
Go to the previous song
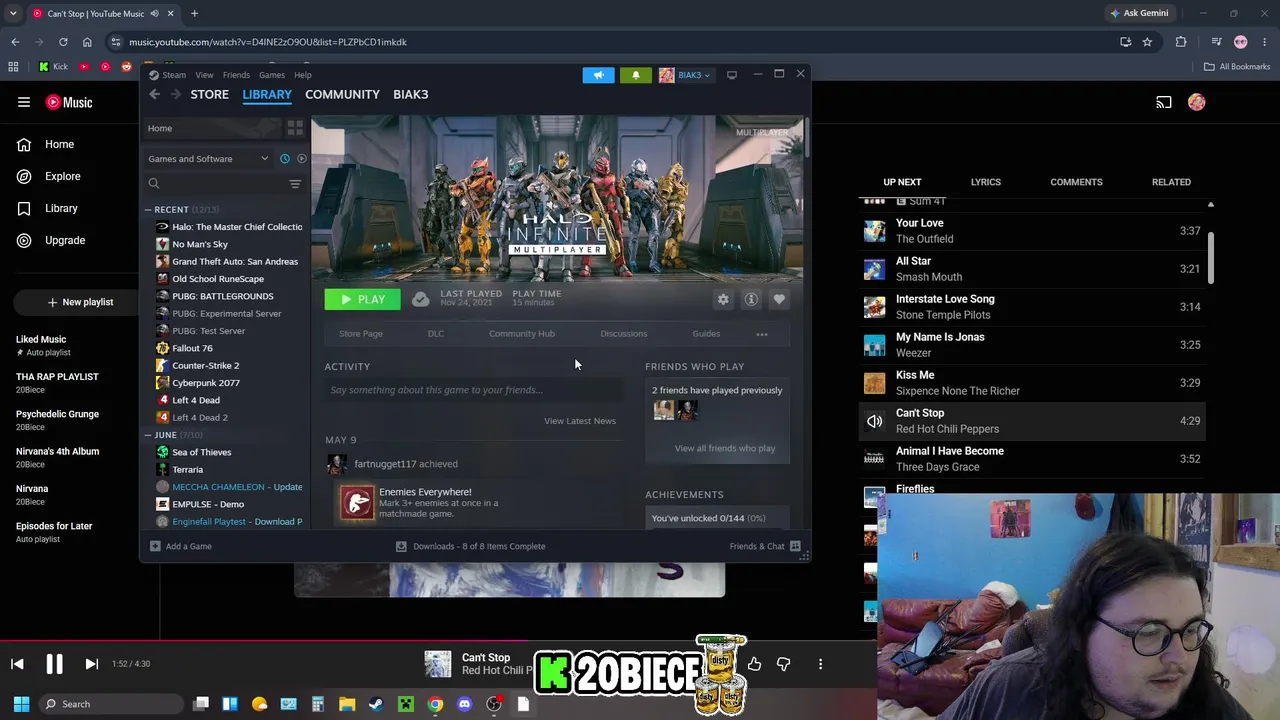pyautogui.click(x=17, y=664)
